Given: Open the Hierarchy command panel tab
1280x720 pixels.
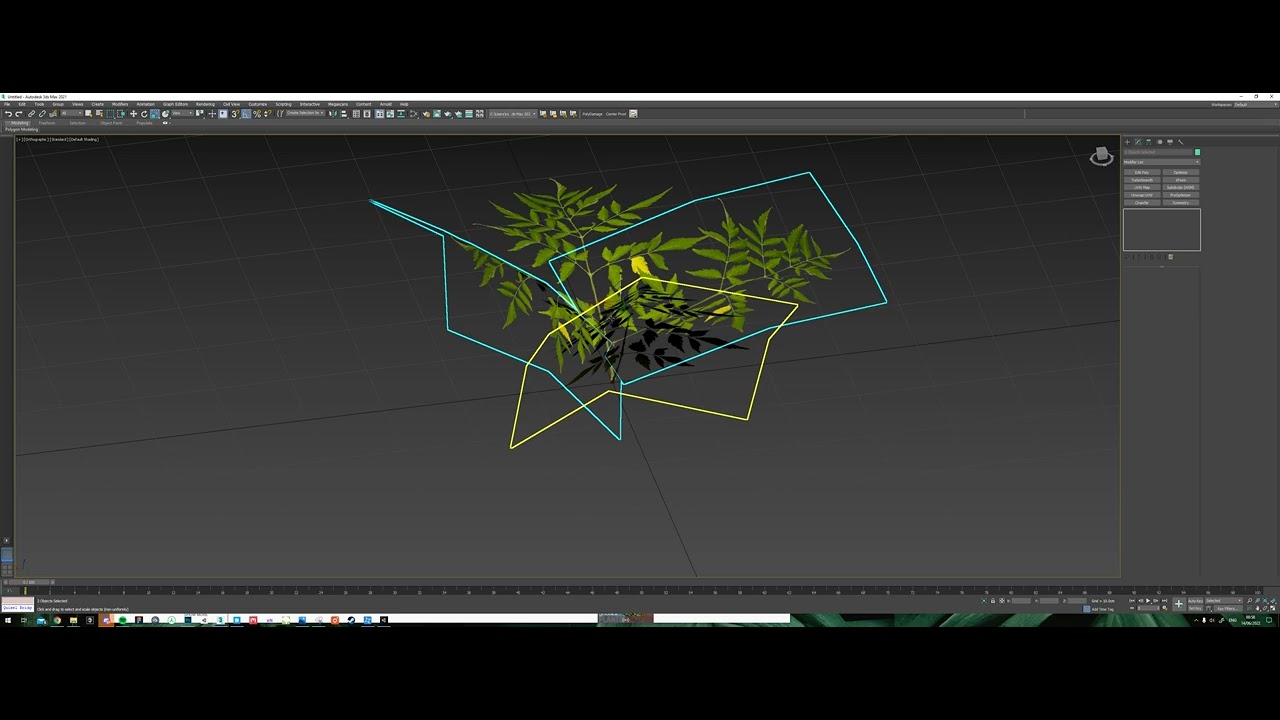Looking at the screenshot, I should 1148,142.
